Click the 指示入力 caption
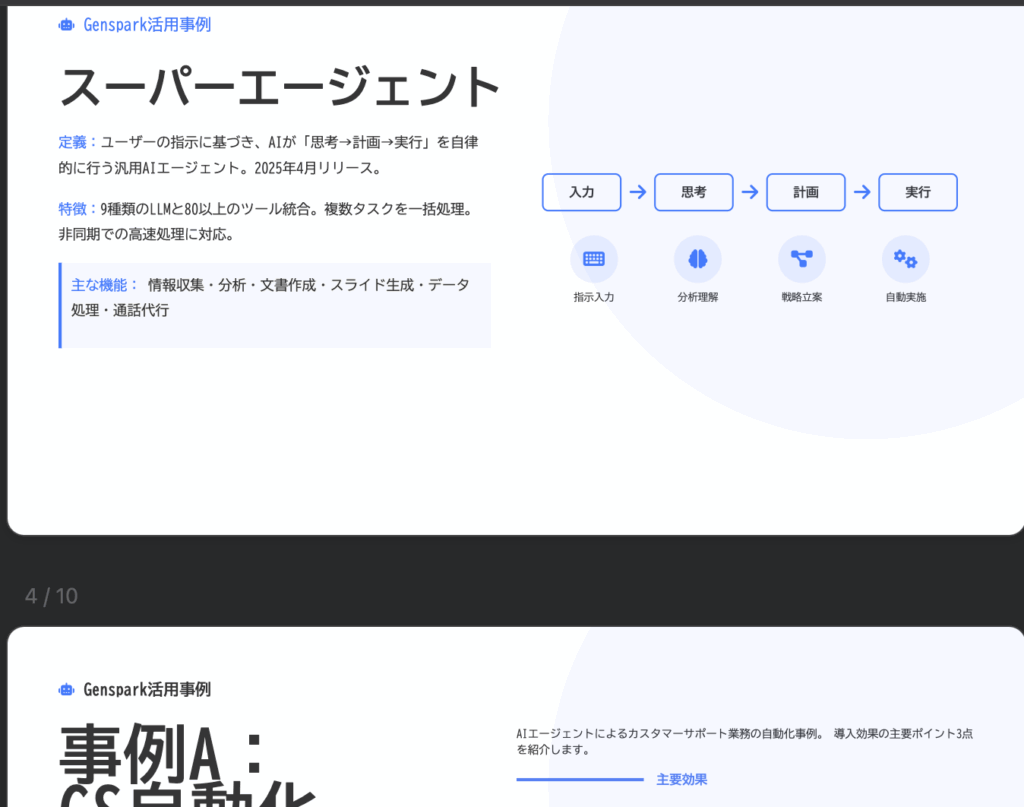Screen dimensions: 1024x807 pos(594,297)
